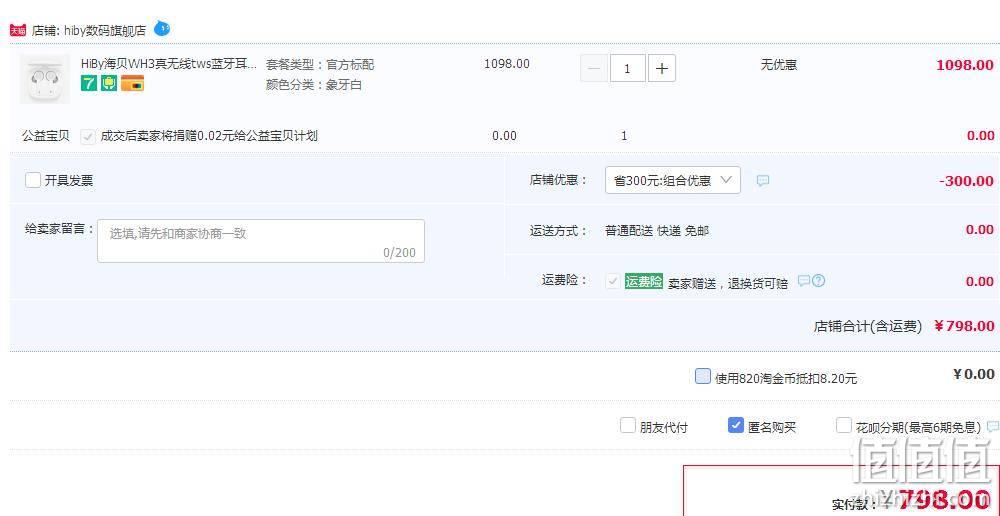Image resolution: width=1000 pixels, height=516 pixels.
Task: Click the 无优惠 text in the product row
Action: coord(779,64)
